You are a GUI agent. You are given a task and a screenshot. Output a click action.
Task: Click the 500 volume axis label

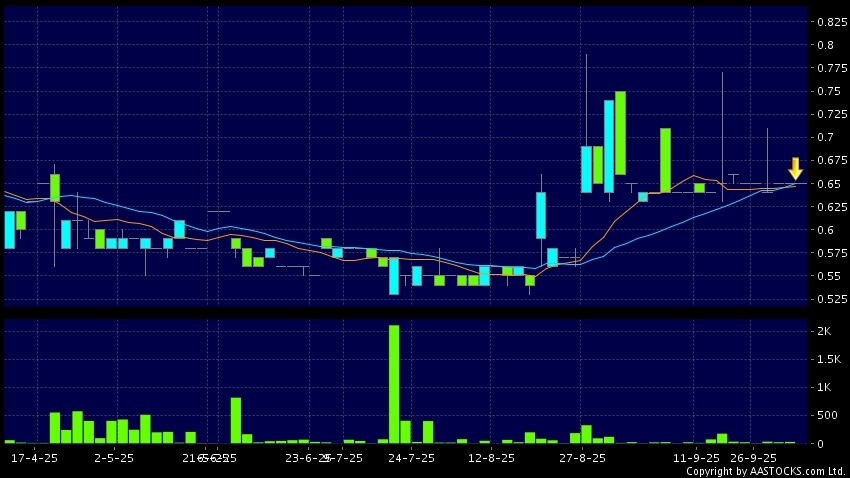826,415
